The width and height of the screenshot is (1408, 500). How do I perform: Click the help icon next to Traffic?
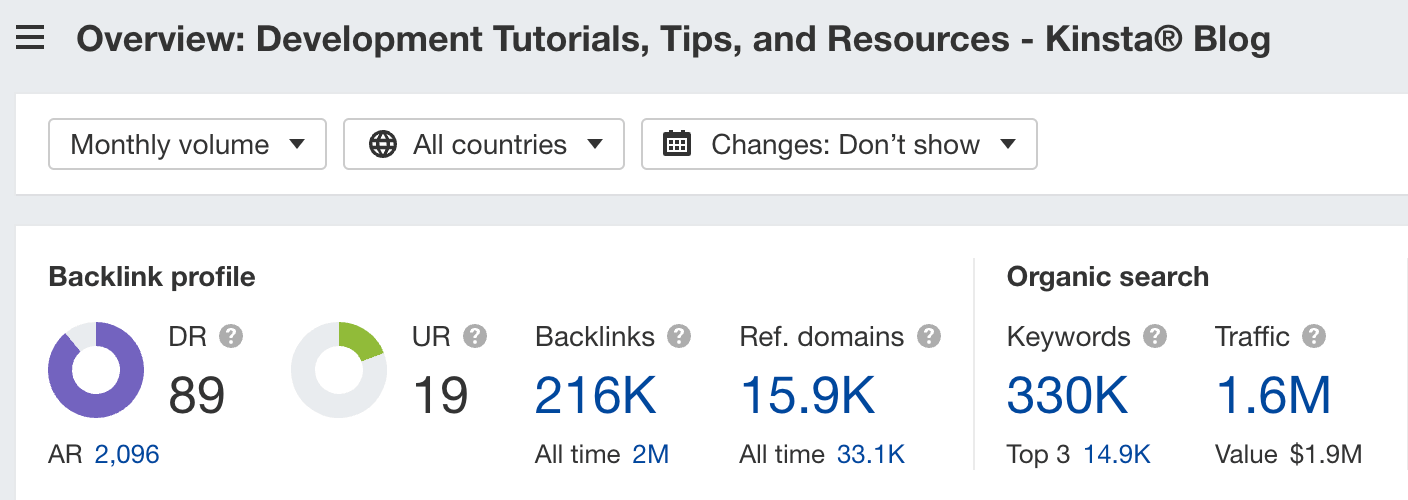[x=1314, y=336]
